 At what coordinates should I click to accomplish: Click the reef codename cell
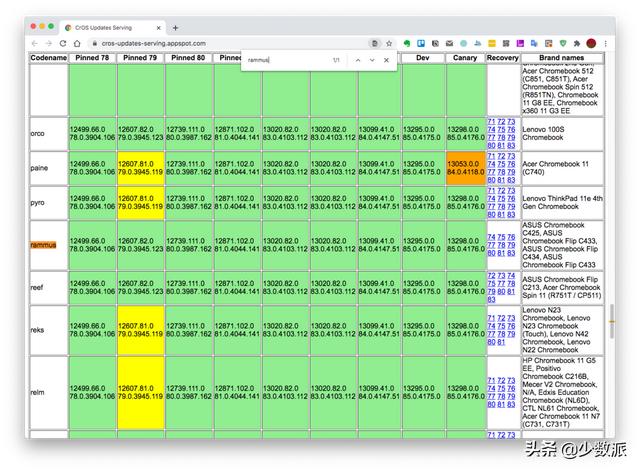[x=49, y=288]
